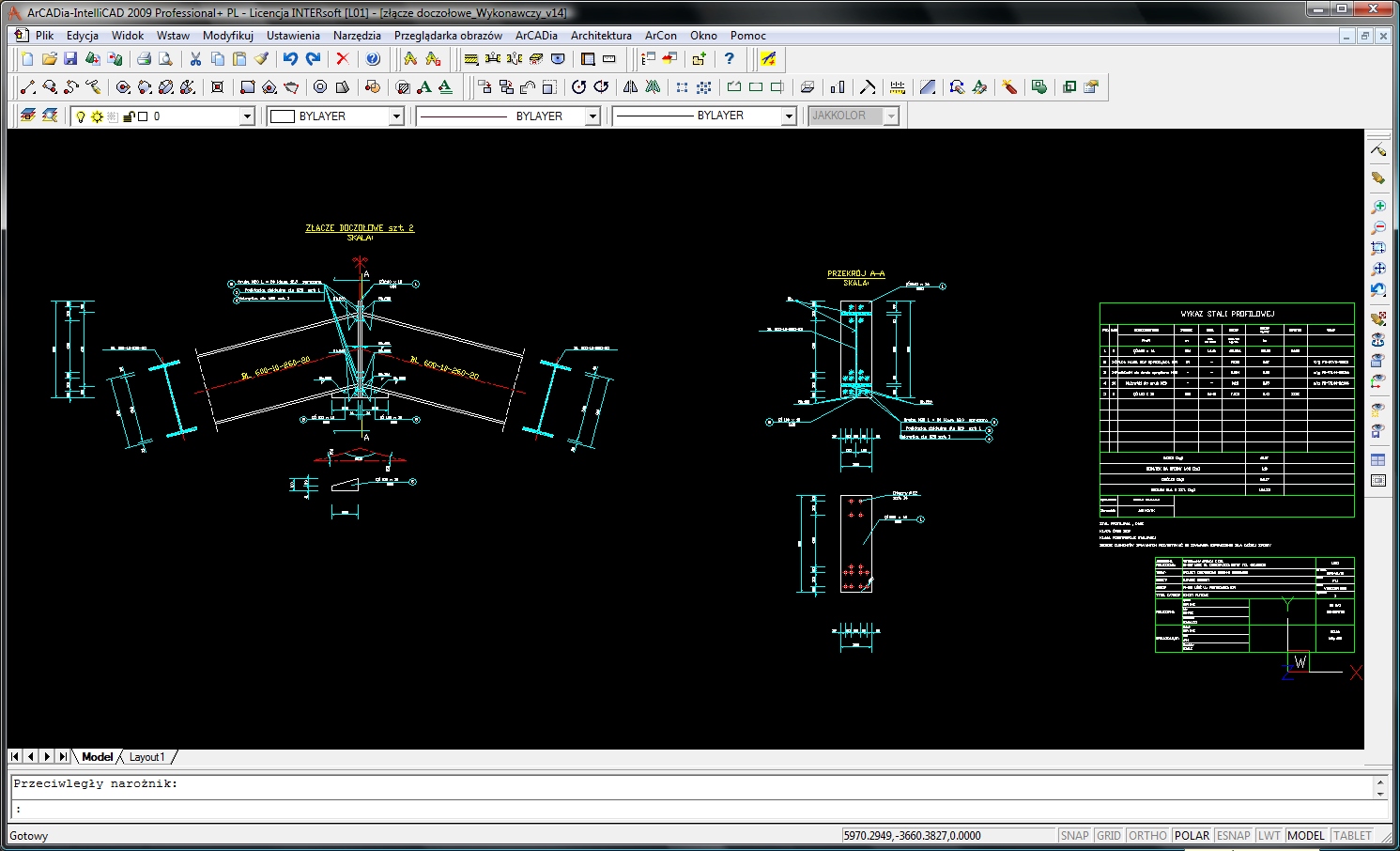Click the Paste clipboard icon
The width and height of the screenshot is (1400, 851).
coord(239,58)
